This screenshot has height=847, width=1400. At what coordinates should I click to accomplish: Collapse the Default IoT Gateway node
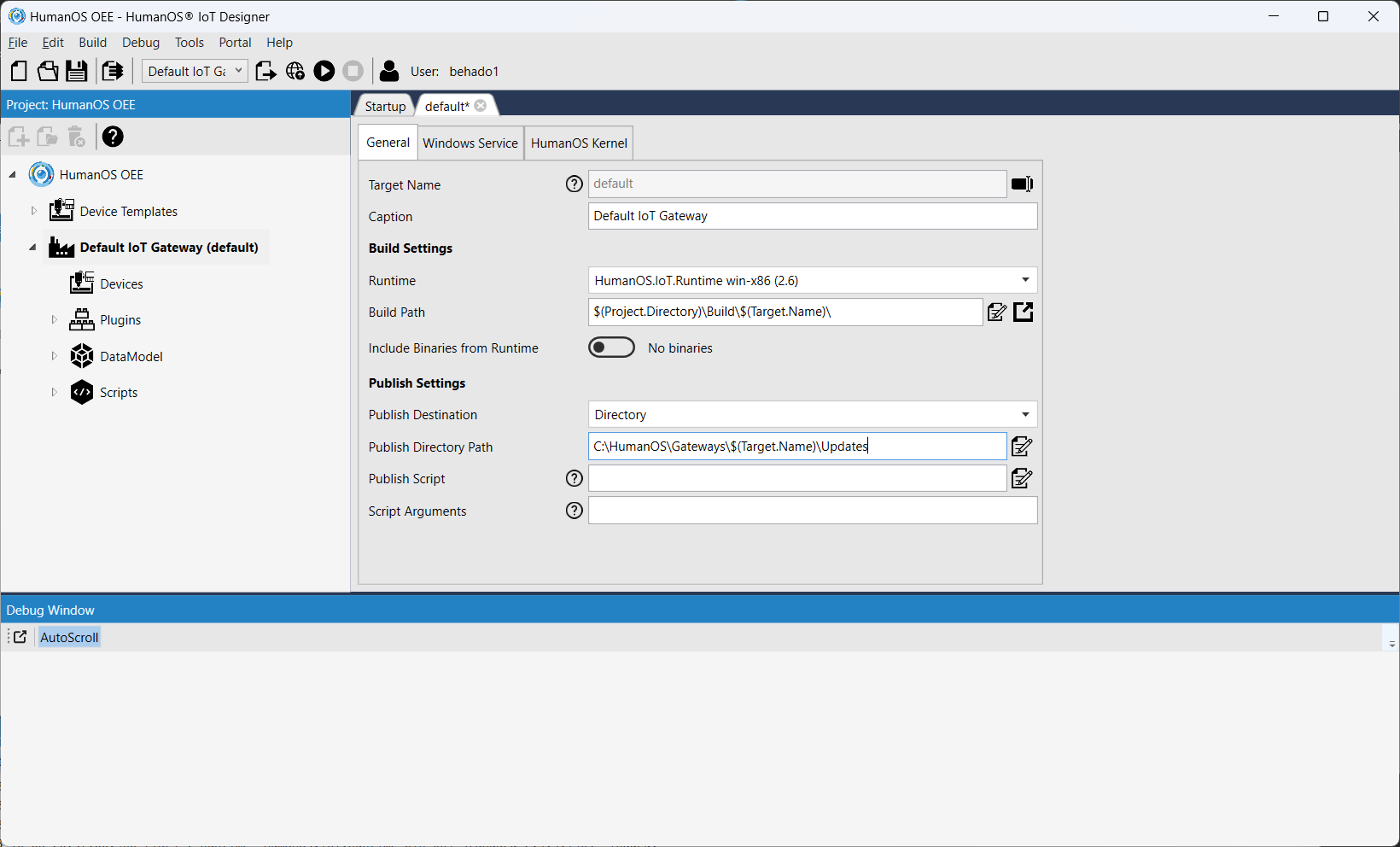(x=33, y=248)
